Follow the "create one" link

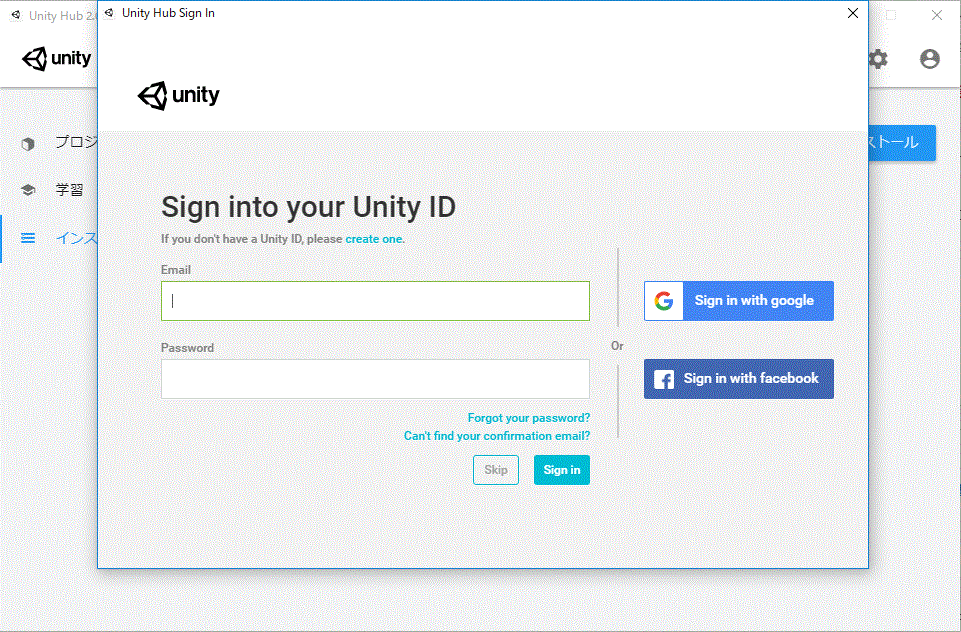[374, 239]
